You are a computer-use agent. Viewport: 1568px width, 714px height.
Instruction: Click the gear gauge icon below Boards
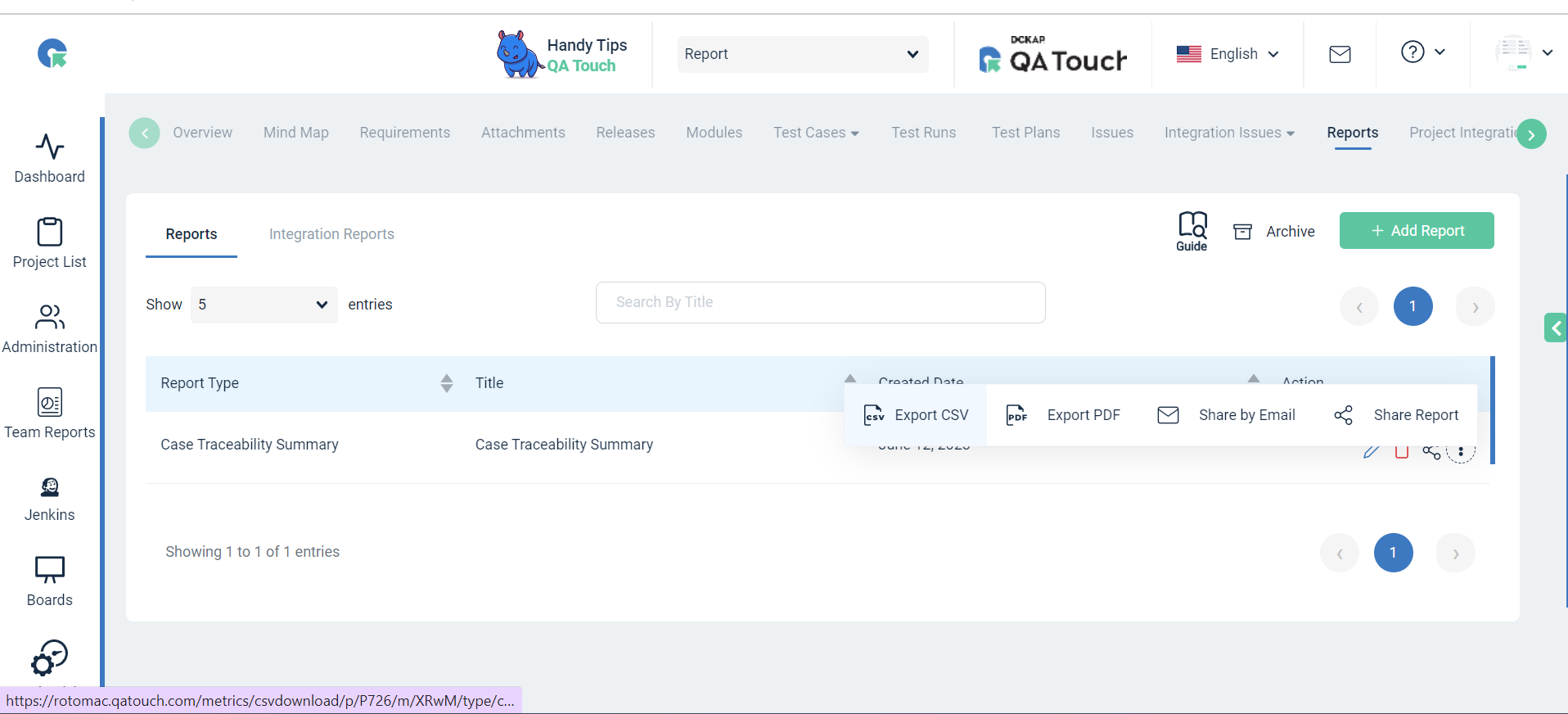pos(50,658)
